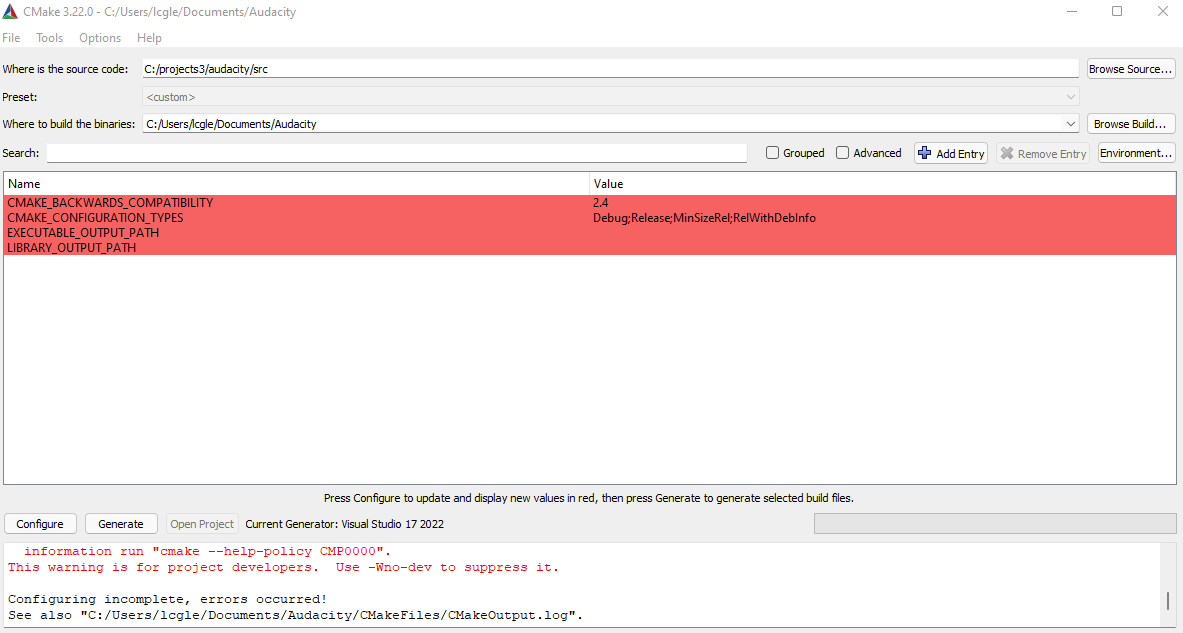Viewport: 1183px width, 633px height.
Task: Click the Remove Entry X icon
Action: point(1006,152)
